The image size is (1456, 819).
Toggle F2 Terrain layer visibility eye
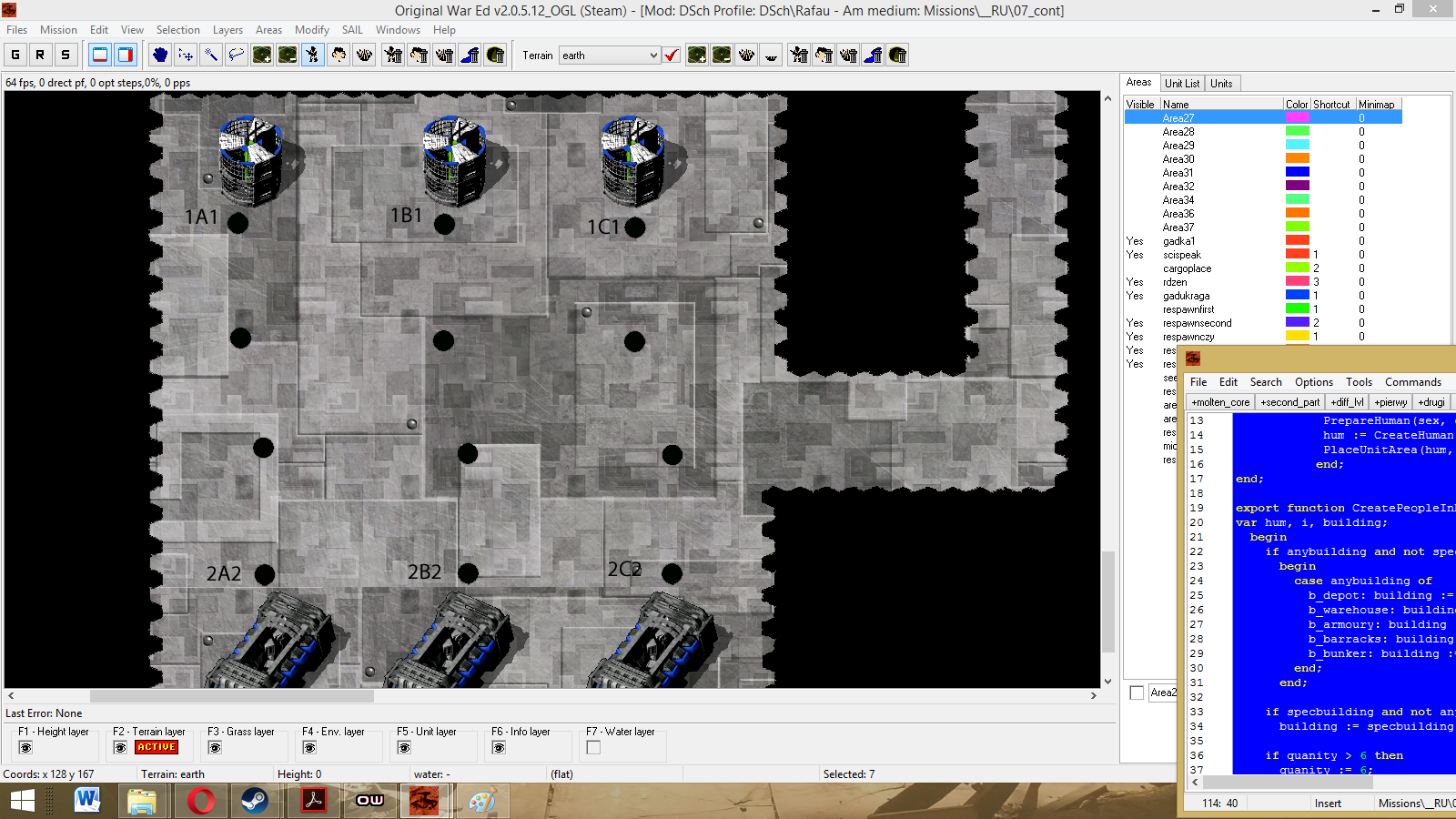pyautogui.click(x=120, y=748)
